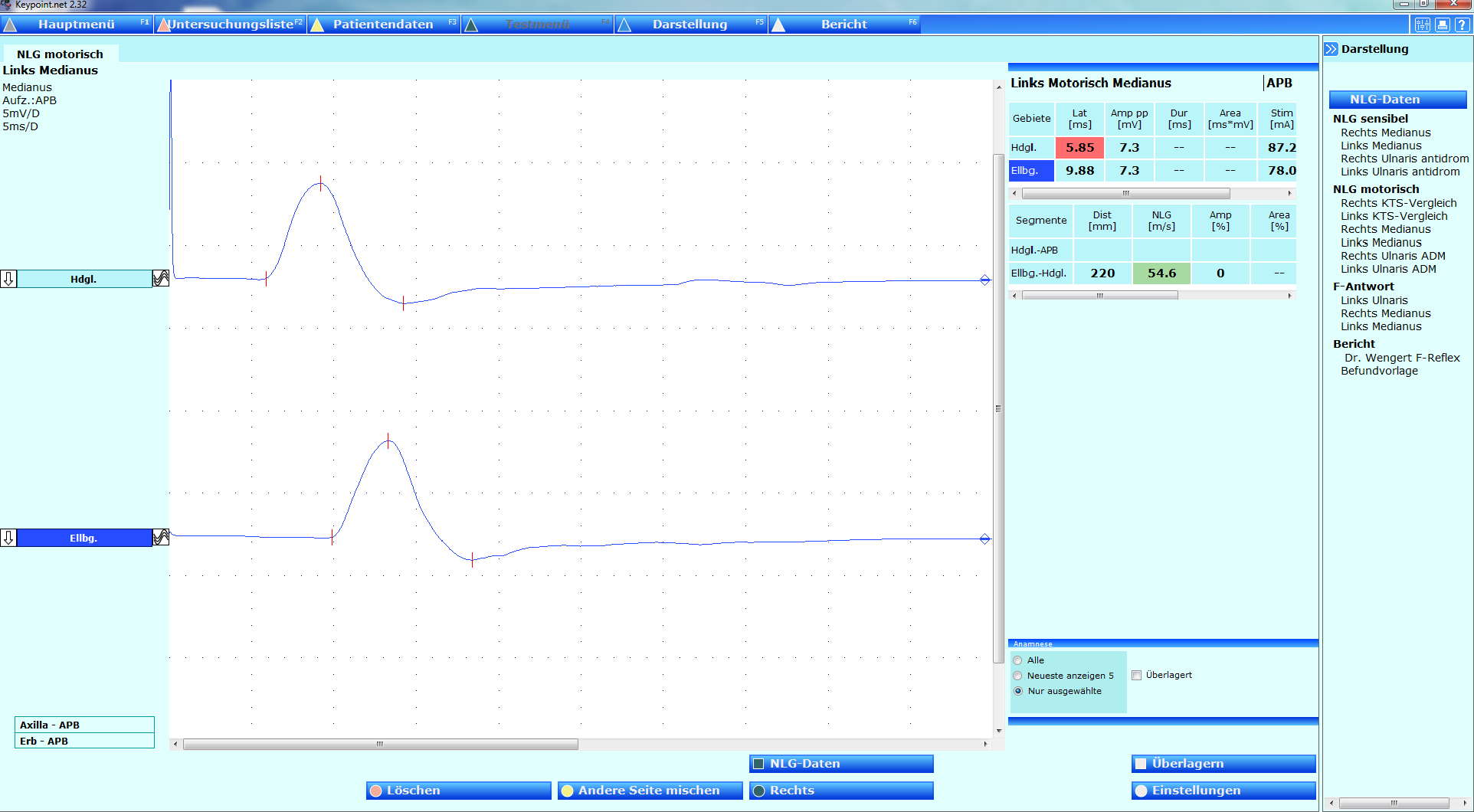This screenshot has height=812, width=1474.
Task: Enable the Überlagert checkbox
Action: [1137, 675]
